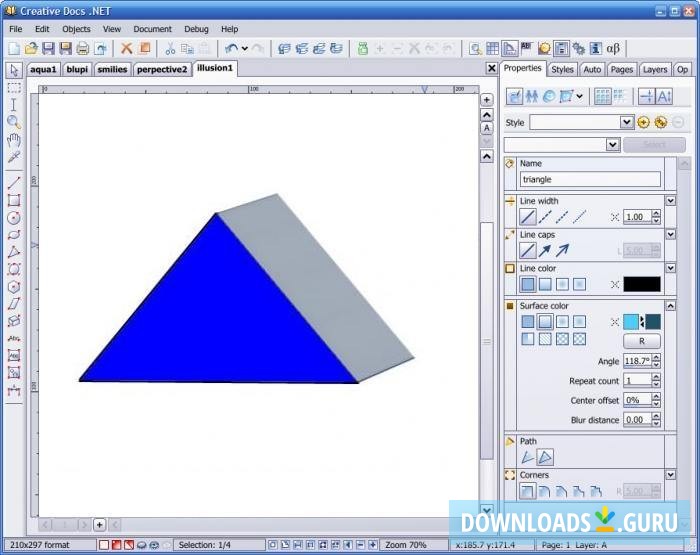
Task: Select the text edit cursor tool
Action: [x=14, y=104]
